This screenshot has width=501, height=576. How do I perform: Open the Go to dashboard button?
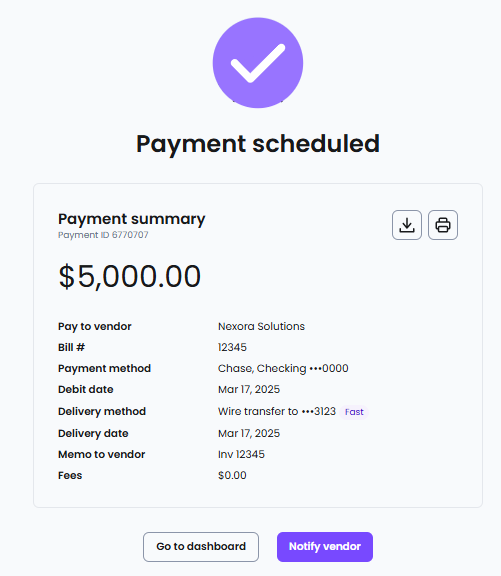[x=201, y=547]
